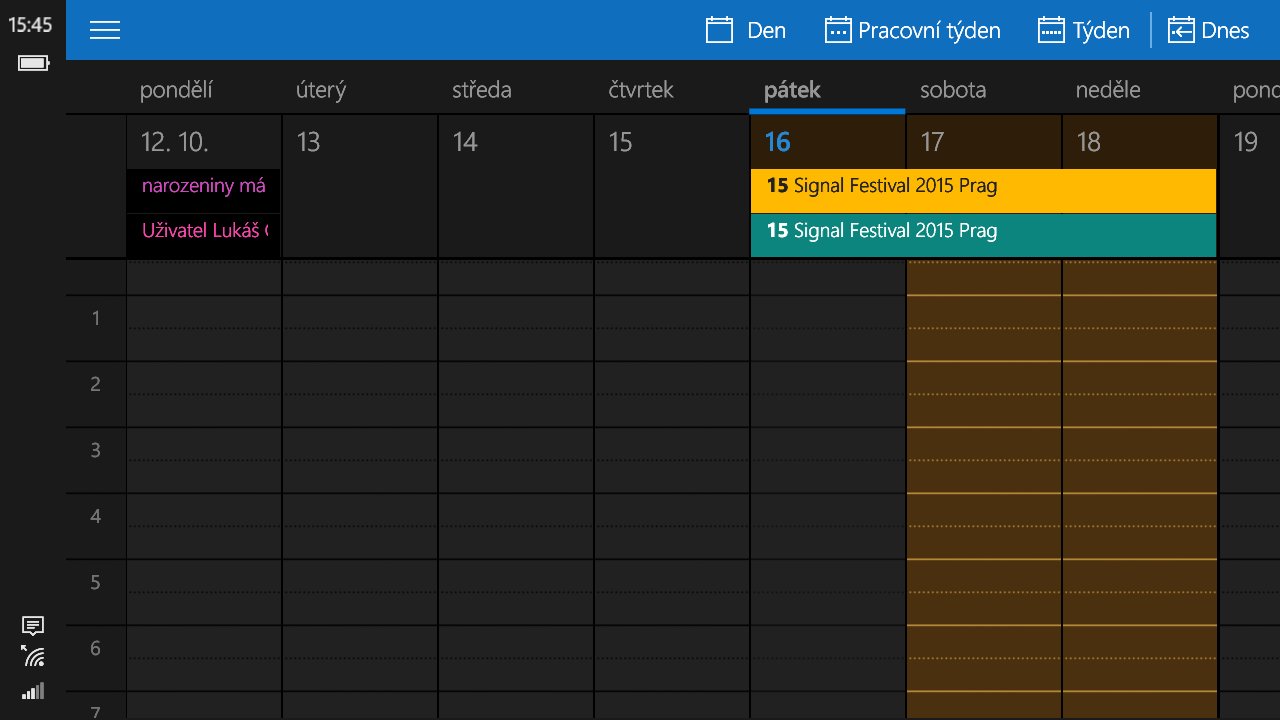
Task: Click the Wi-Fi status icon
Action: (33, 656)
